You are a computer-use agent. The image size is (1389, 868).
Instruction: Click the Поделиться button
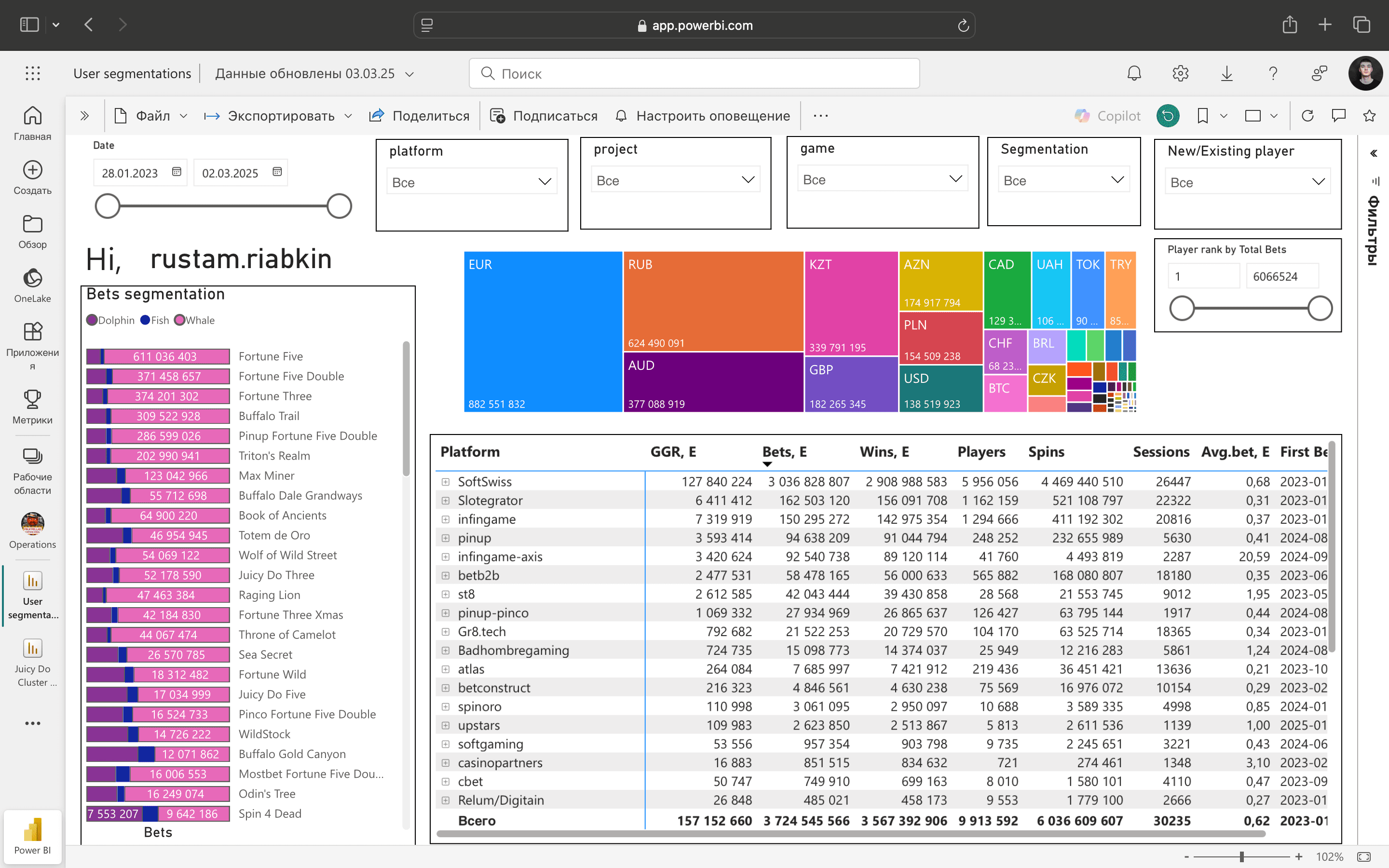[419, 116]
